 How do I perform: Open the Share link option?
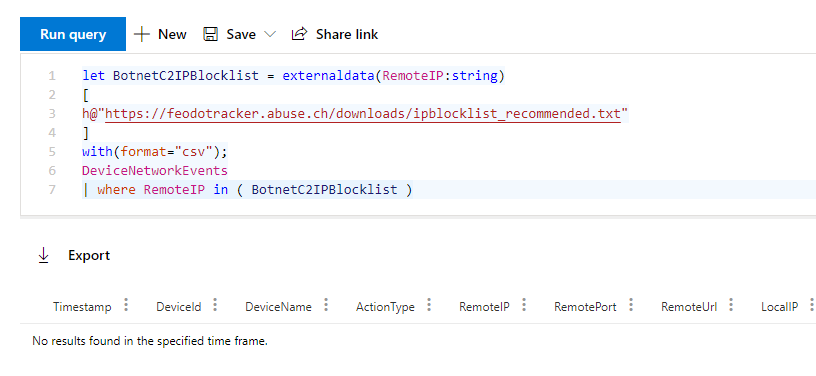(x=335, y=34)
